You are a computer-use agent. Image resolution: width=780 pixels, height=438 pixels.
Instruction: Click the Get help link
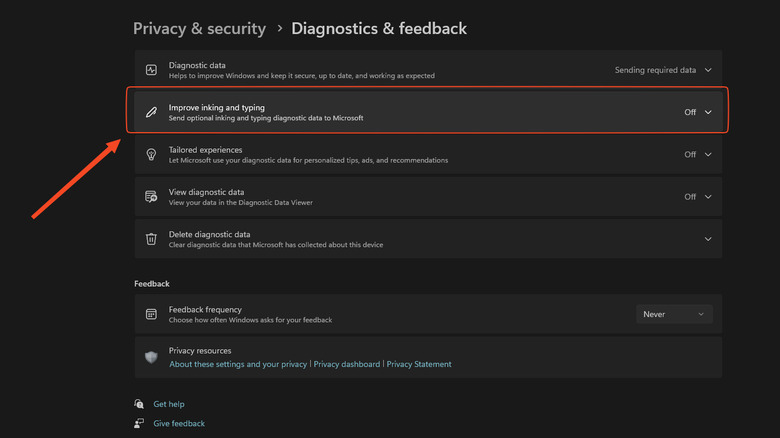169,404
